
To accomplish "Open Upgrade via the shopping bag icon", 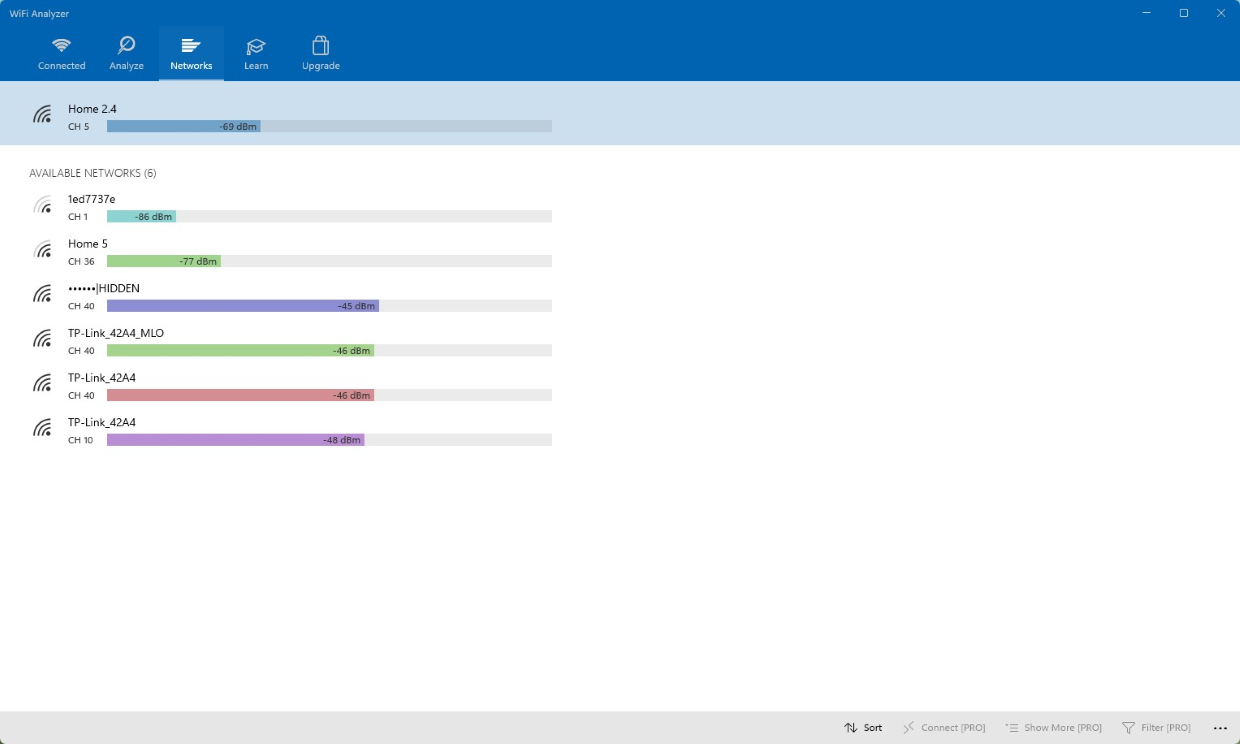I will [x=320, y=46].
